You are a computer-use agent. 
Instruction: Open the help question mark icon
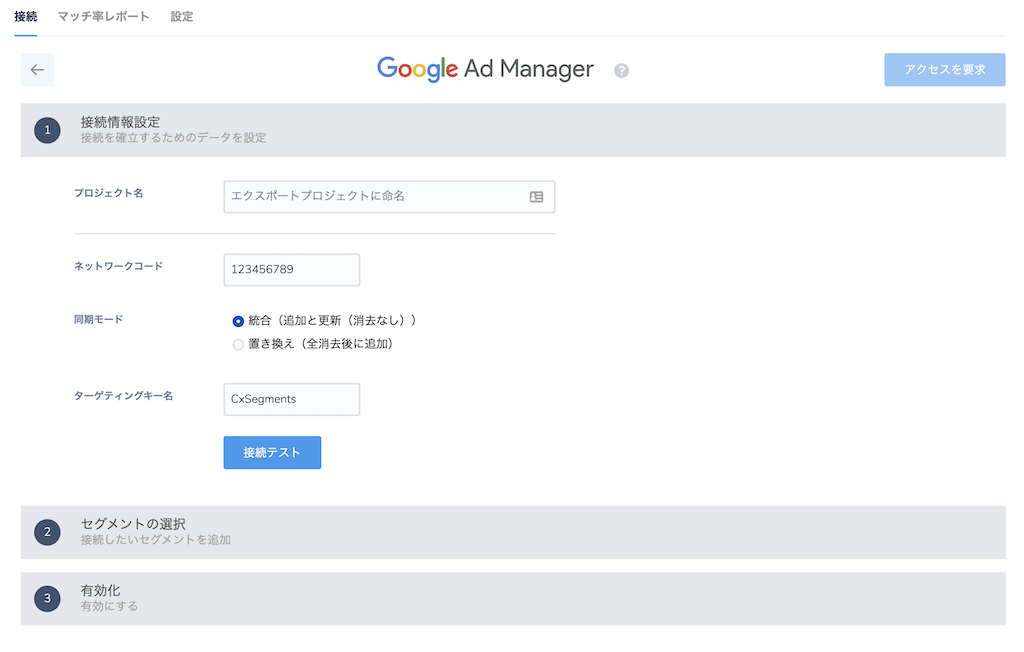pyautogui.click(x=621, y=71)
